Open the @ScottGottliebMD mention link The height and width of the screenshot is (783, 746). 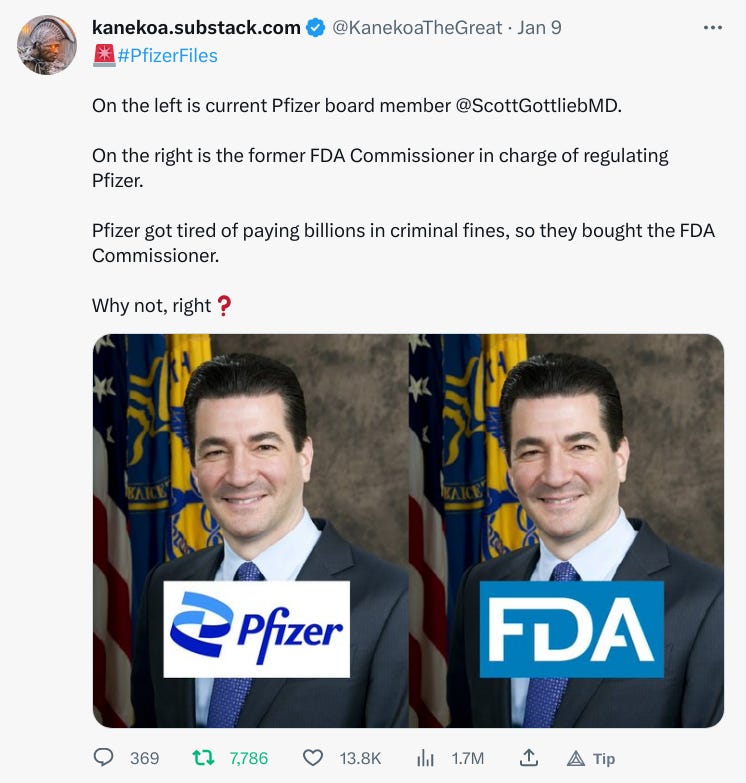coord(537,106)
